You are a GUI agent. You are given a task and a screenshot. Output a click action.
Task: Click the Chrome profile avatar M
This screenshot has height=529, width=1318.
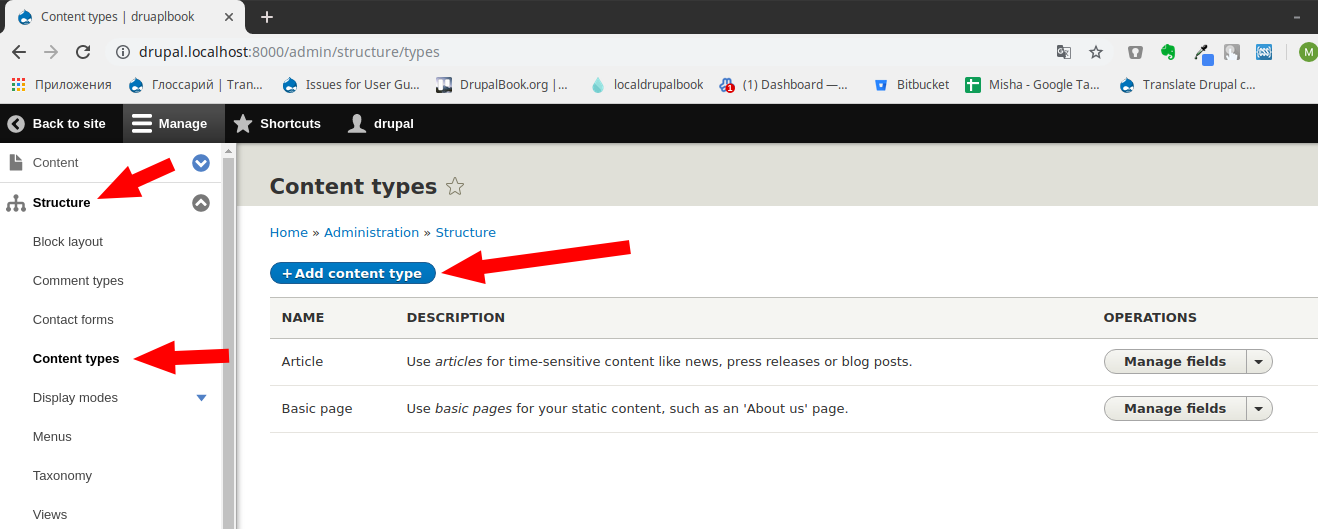pyautogui.click(x=1308, y=52)
